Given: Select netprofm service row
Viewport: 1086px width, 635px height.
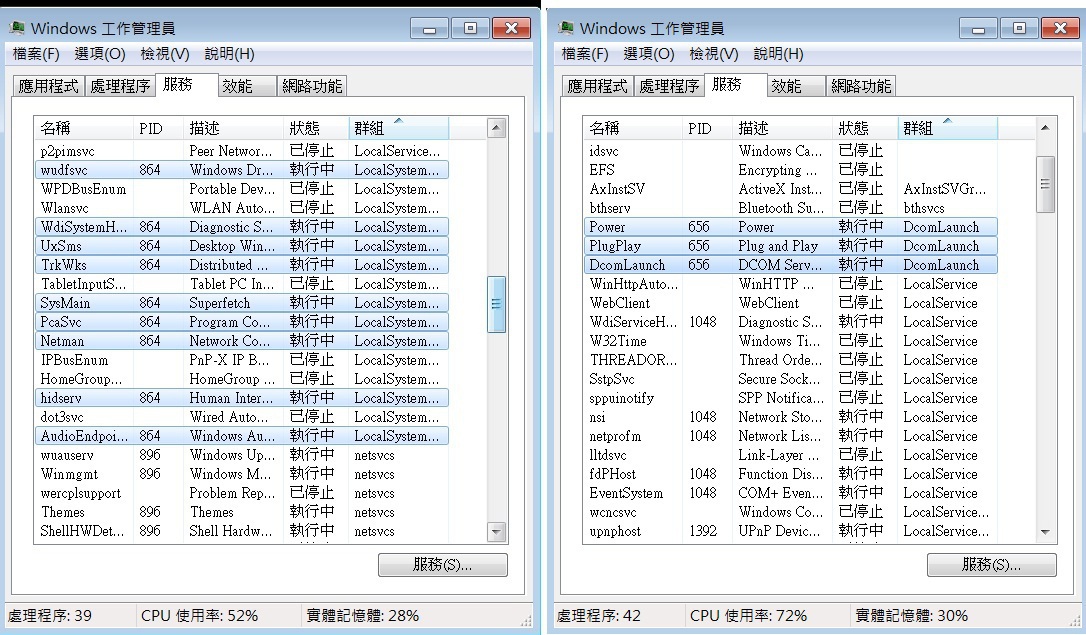Looking at the screenshot, I should [x=791, y=436].
